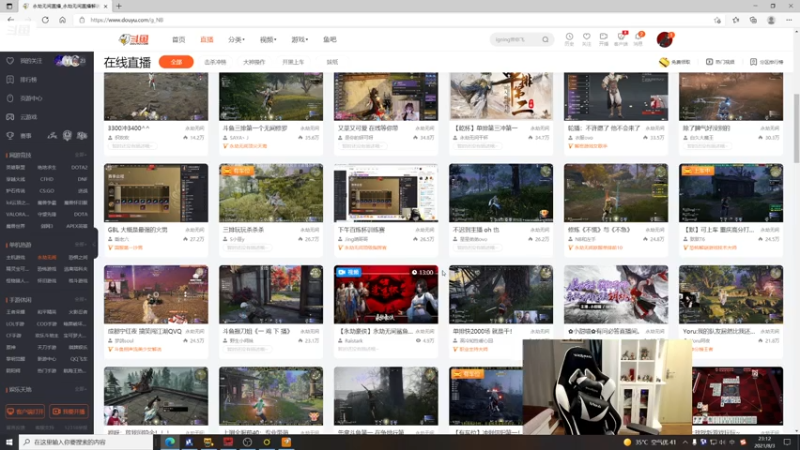The width and height of the screenshot is (800, 450).
Task: Open the history clock icon
Action: pyautogui.click(x=569, y=39)
